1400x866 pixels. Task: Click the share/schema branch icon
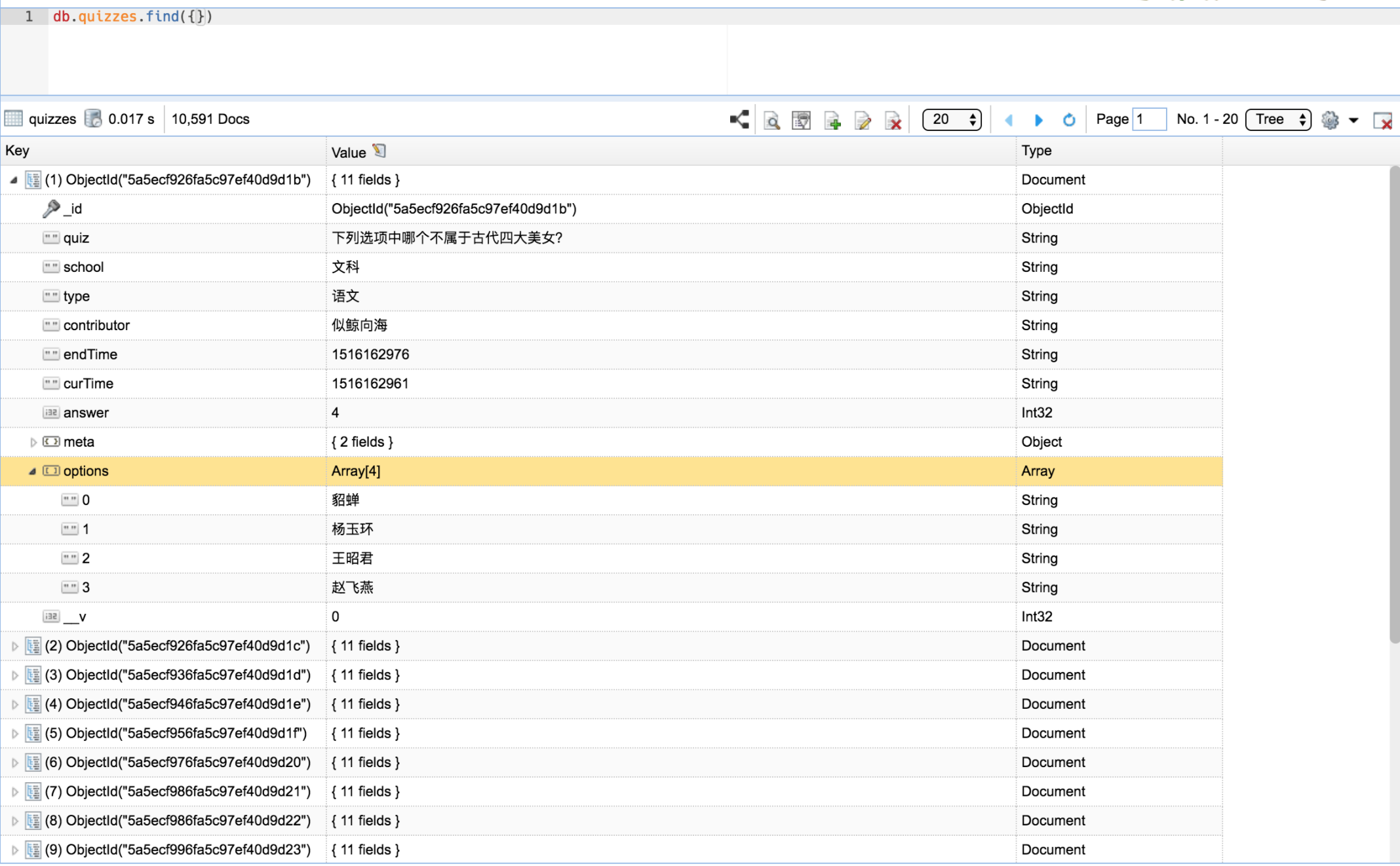coord(739,119)
